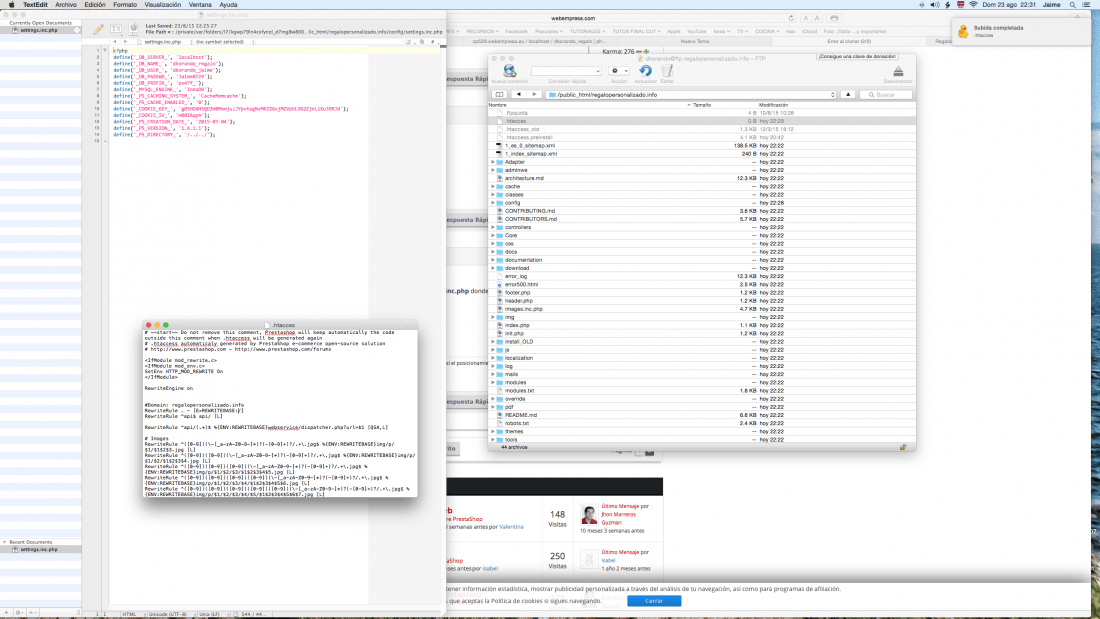
Task: Select settings.inc.php under Recent Documents
Action: (41, 550)
